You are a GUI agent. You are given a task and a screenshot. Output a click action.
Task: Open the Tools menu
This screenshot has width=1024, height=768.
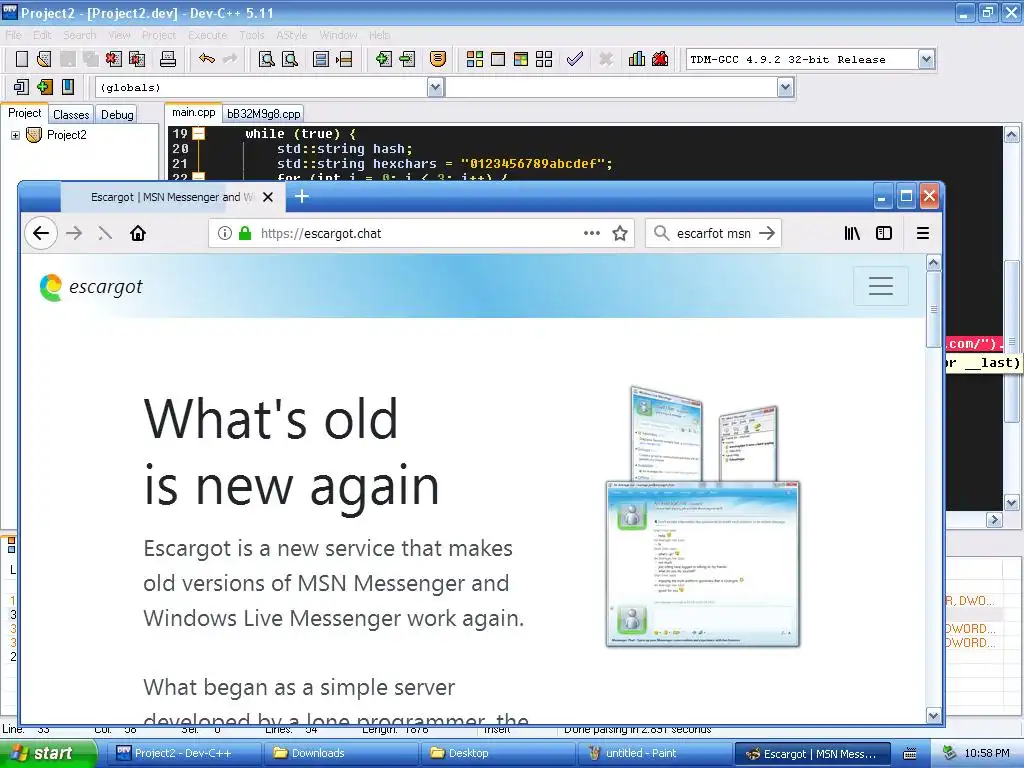[x=251, y=35]
